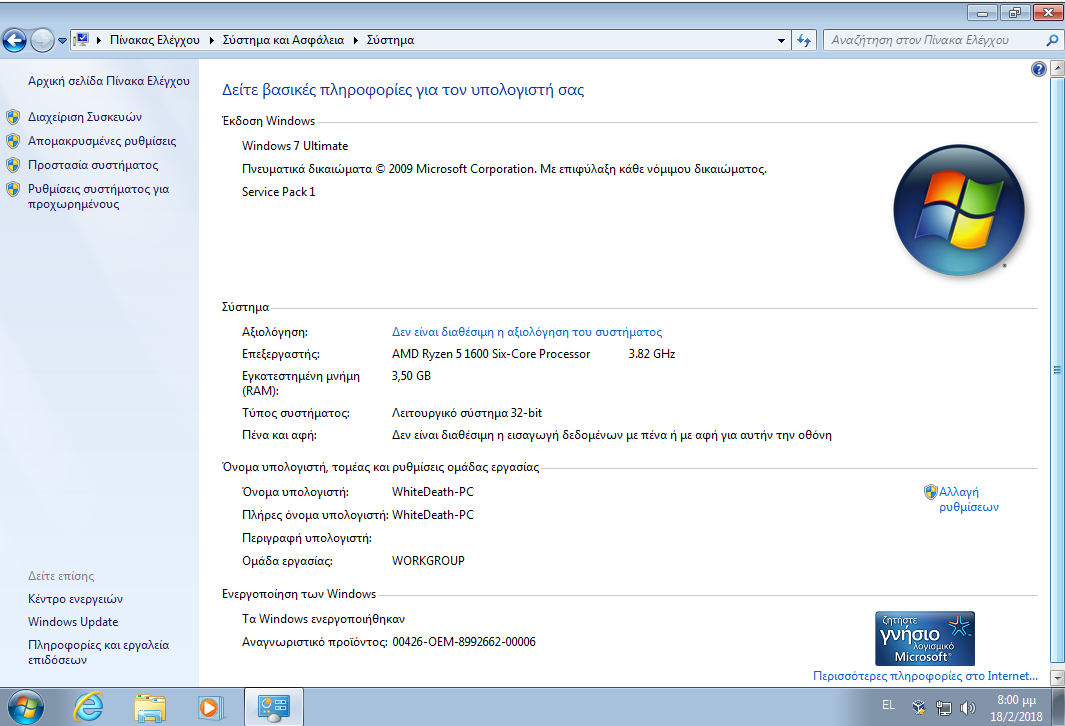Click the Service Pack 1 text

[278, 192]
